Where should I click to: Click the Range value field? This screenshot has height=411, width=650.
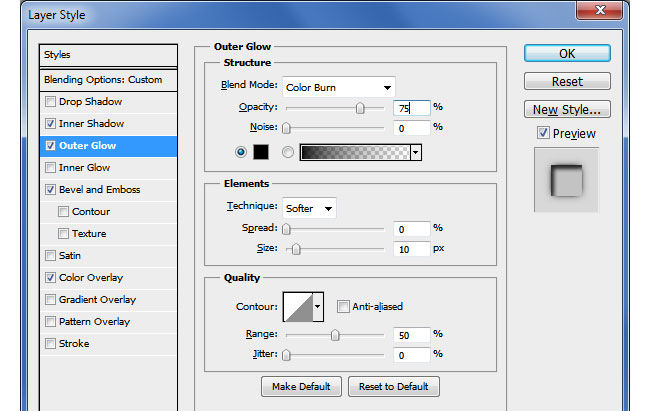point(412,335)
